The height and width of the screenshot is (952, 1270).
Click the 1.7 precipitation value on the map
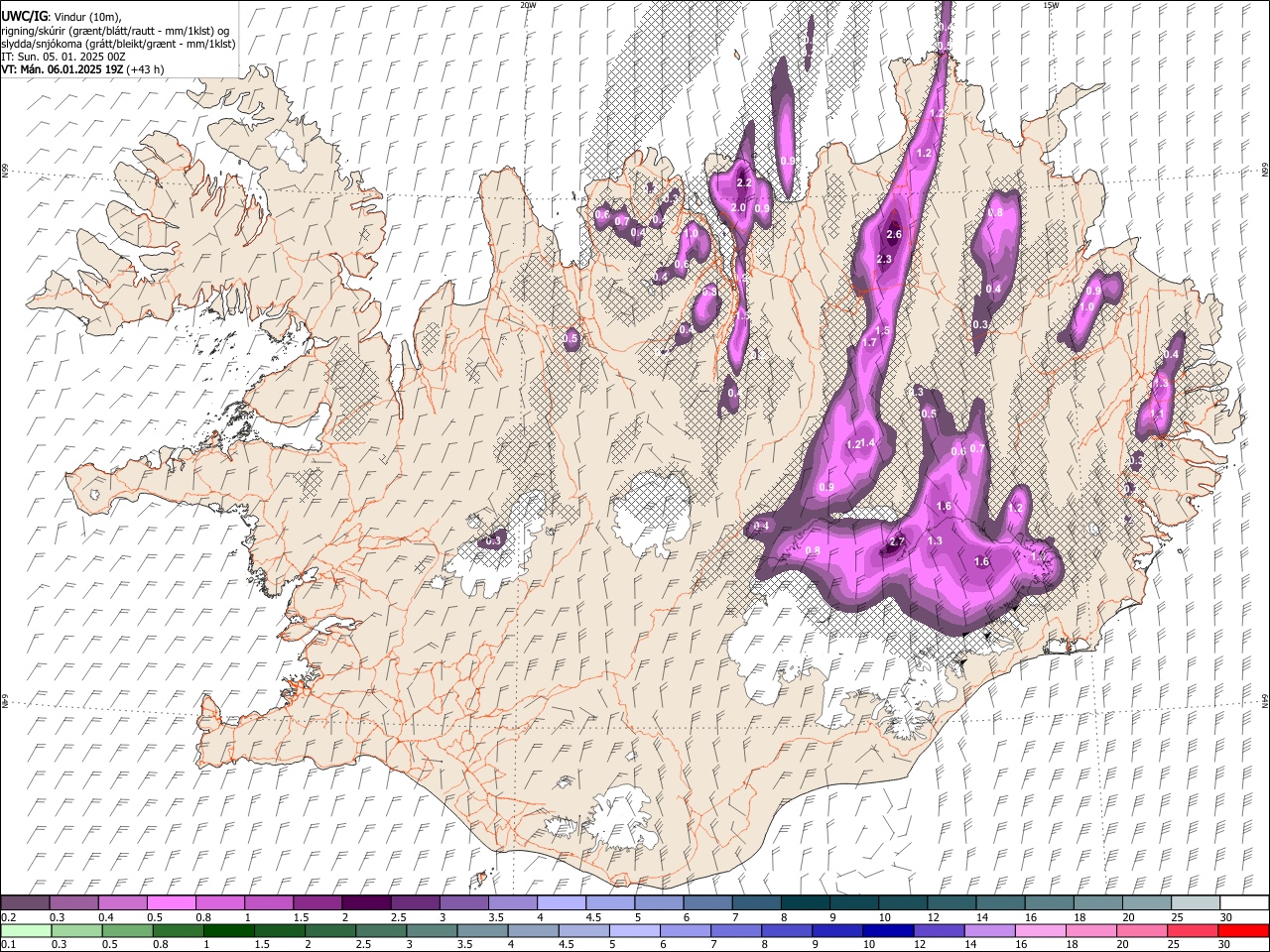point(870,343)
